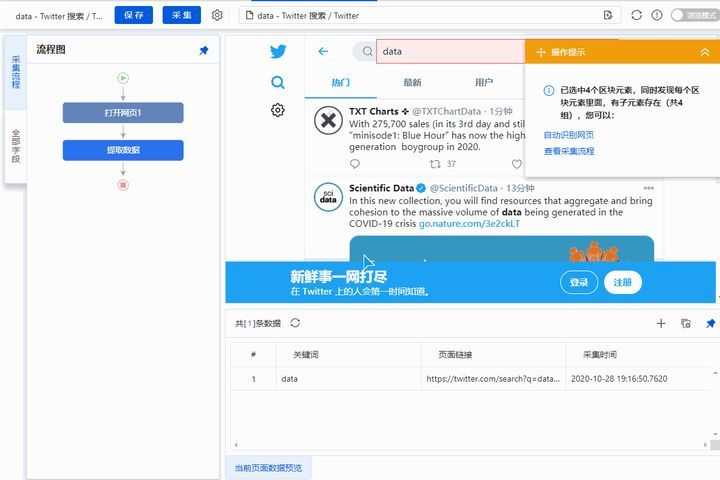720x480 pixels.
Task: Click the page export icon in address bar
Action: click(608, 15)
